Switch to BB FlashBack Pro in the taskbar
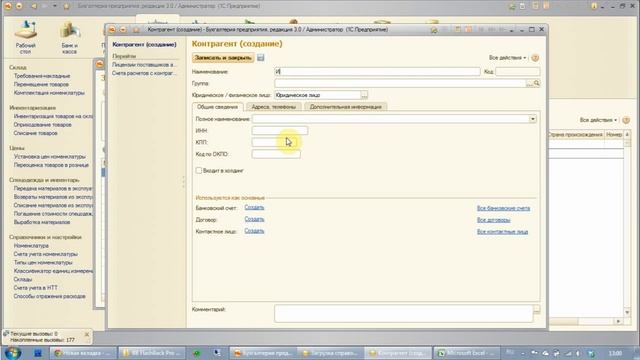The width and height of the screenshot is (640, 360). tap(152, 353)
